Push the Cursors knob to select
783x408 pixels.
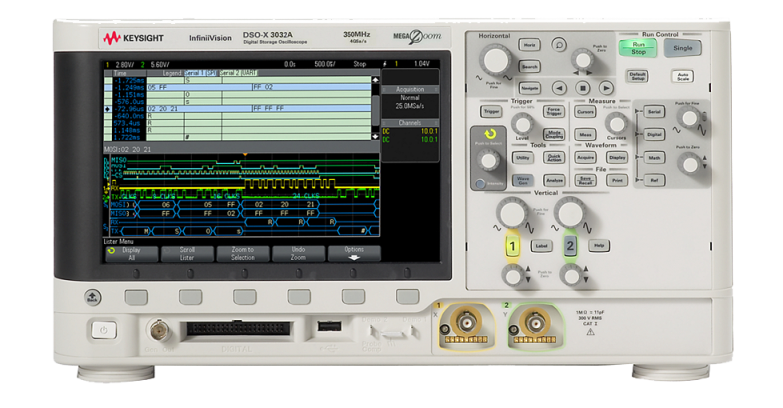coord(616,123)
